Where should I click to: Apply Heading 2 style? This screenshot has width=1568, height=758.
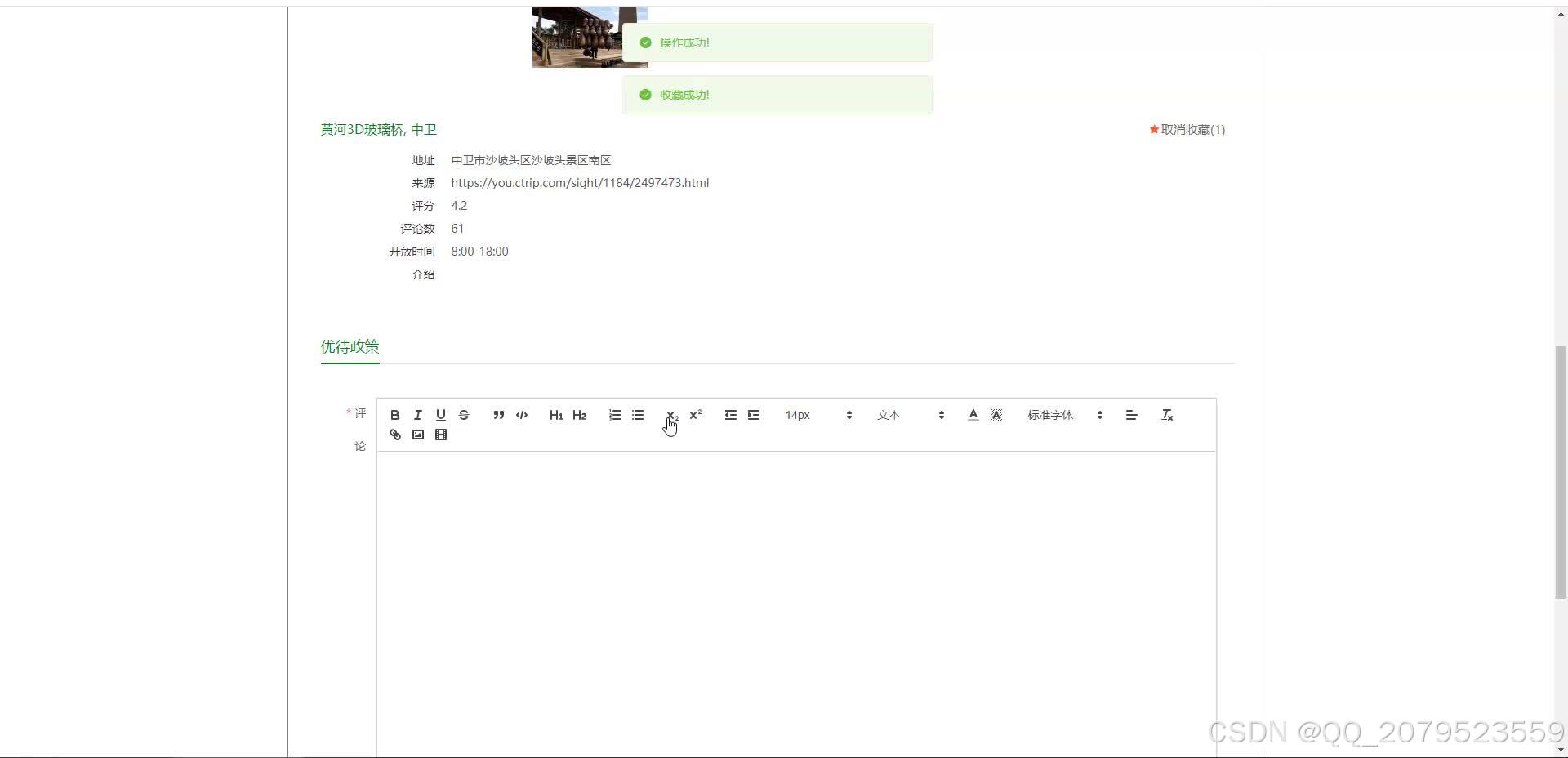point(580,415)
